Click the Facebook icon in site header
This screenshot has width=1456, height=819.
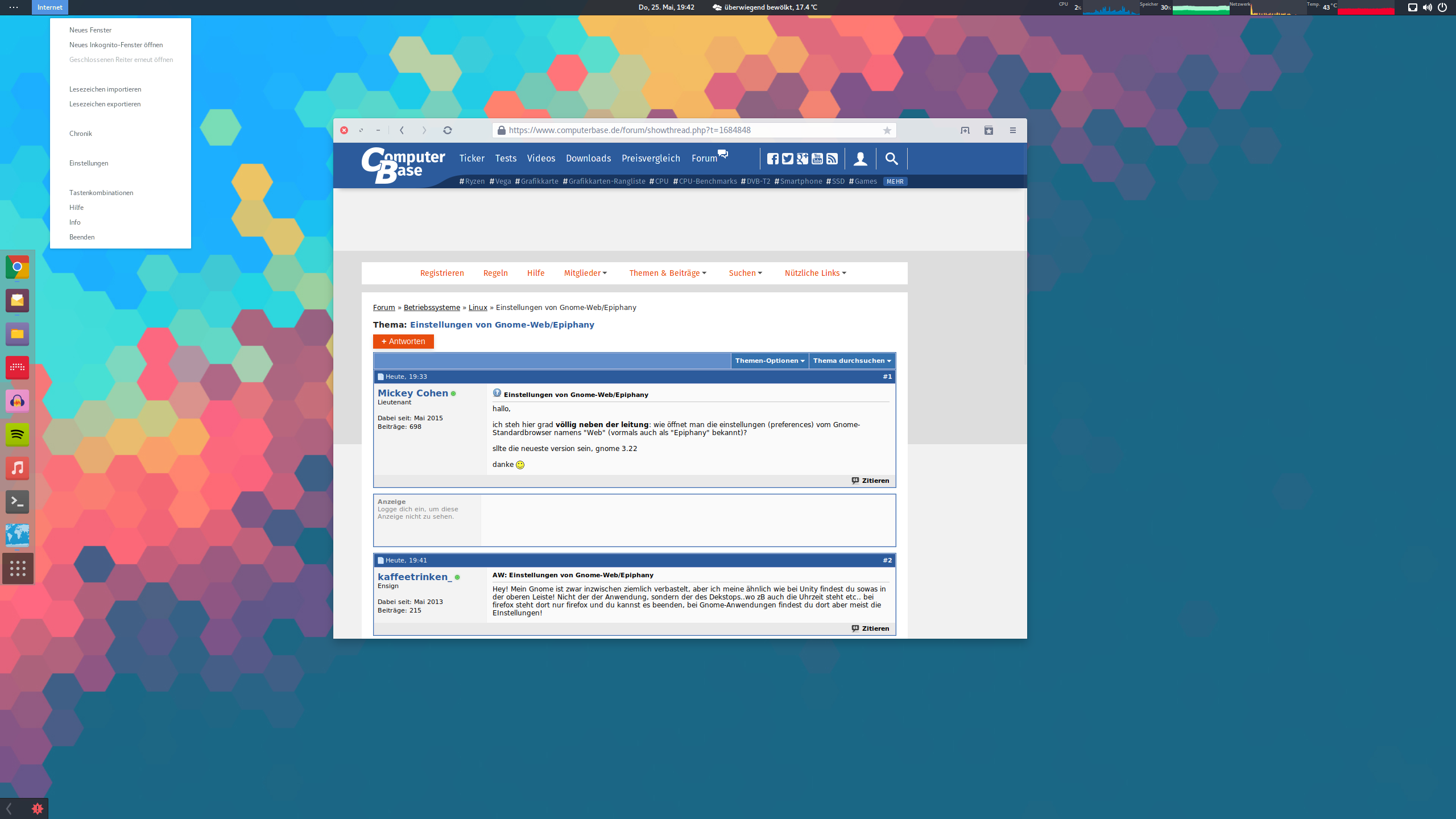coord(772,159)
